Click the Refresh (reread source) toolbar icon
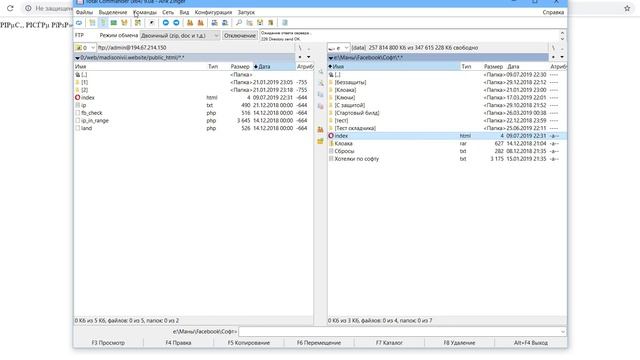The image size is (640, 360). click(79, 23)
